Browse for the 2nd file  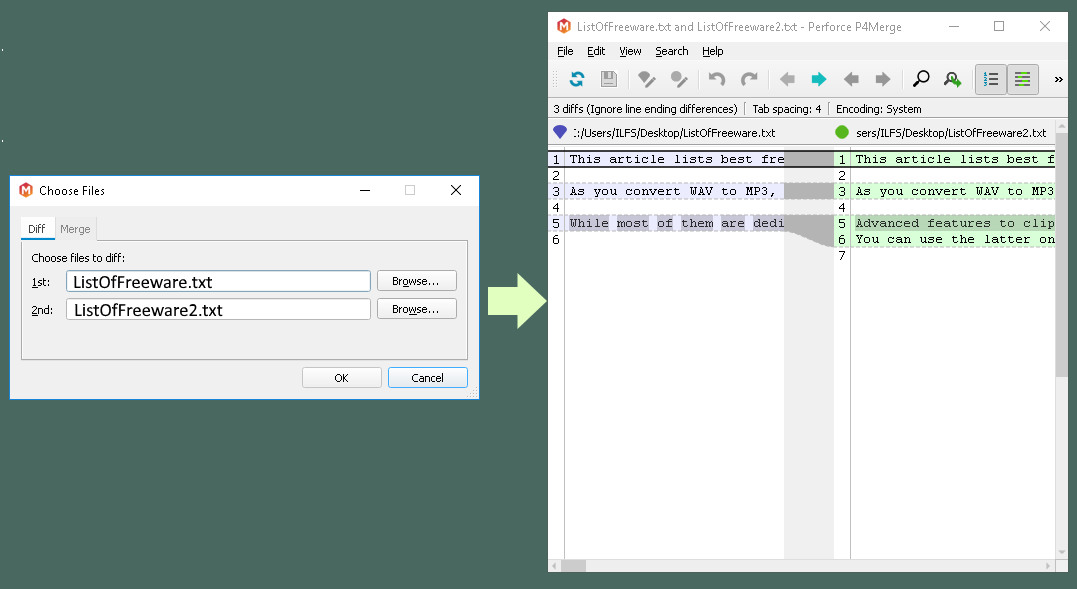(x=417, y=309)
